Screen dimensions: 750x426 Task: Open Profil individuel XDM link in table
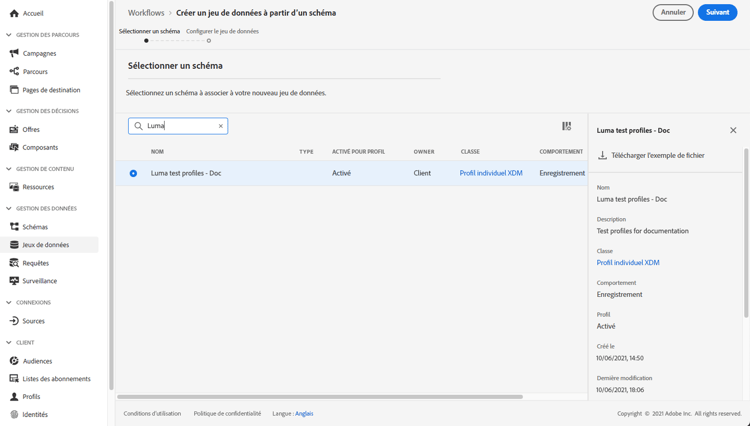491,173
